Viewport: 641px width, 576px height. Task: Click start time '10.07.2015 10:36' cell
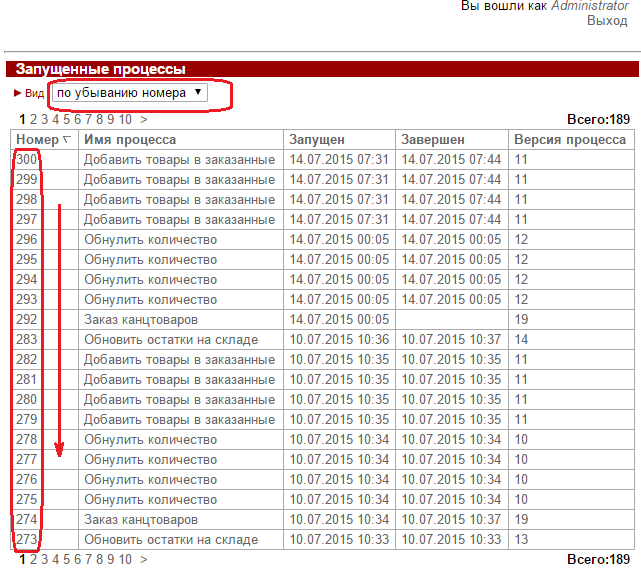[x=339, y=340]
